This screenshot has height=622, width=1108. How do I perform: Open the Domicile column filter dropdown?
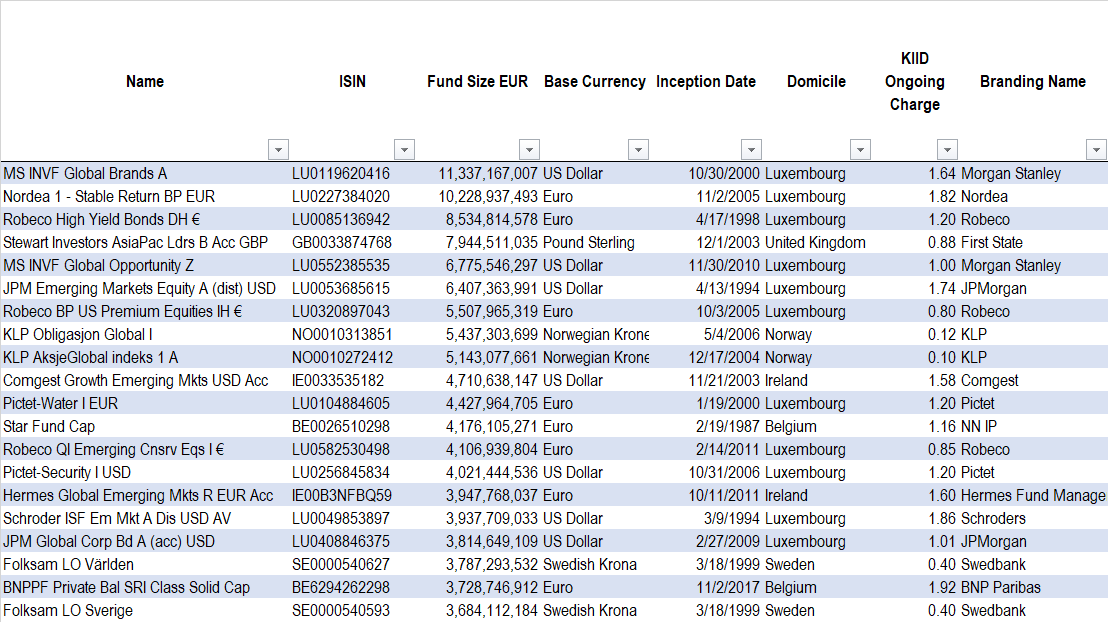tap(860, 150)
